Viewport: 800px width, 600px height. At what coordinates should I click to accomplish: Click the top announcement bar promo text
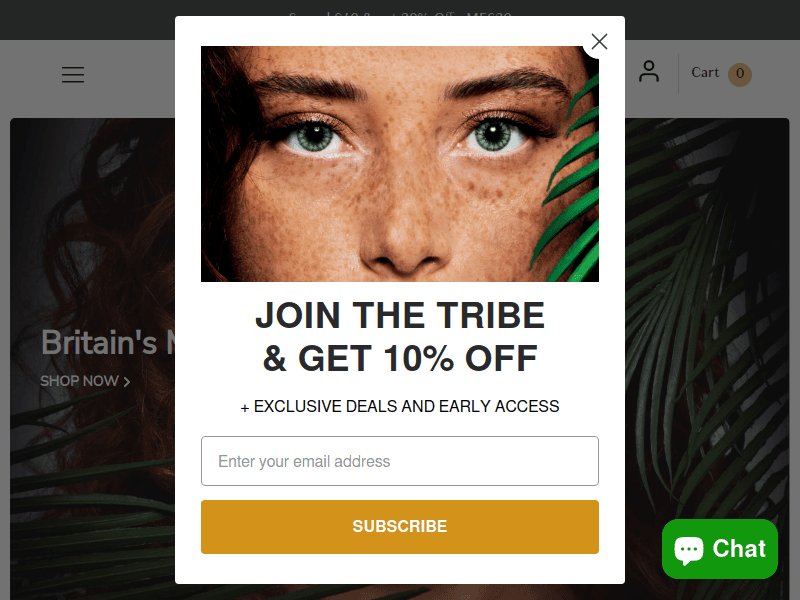[399, 17]
